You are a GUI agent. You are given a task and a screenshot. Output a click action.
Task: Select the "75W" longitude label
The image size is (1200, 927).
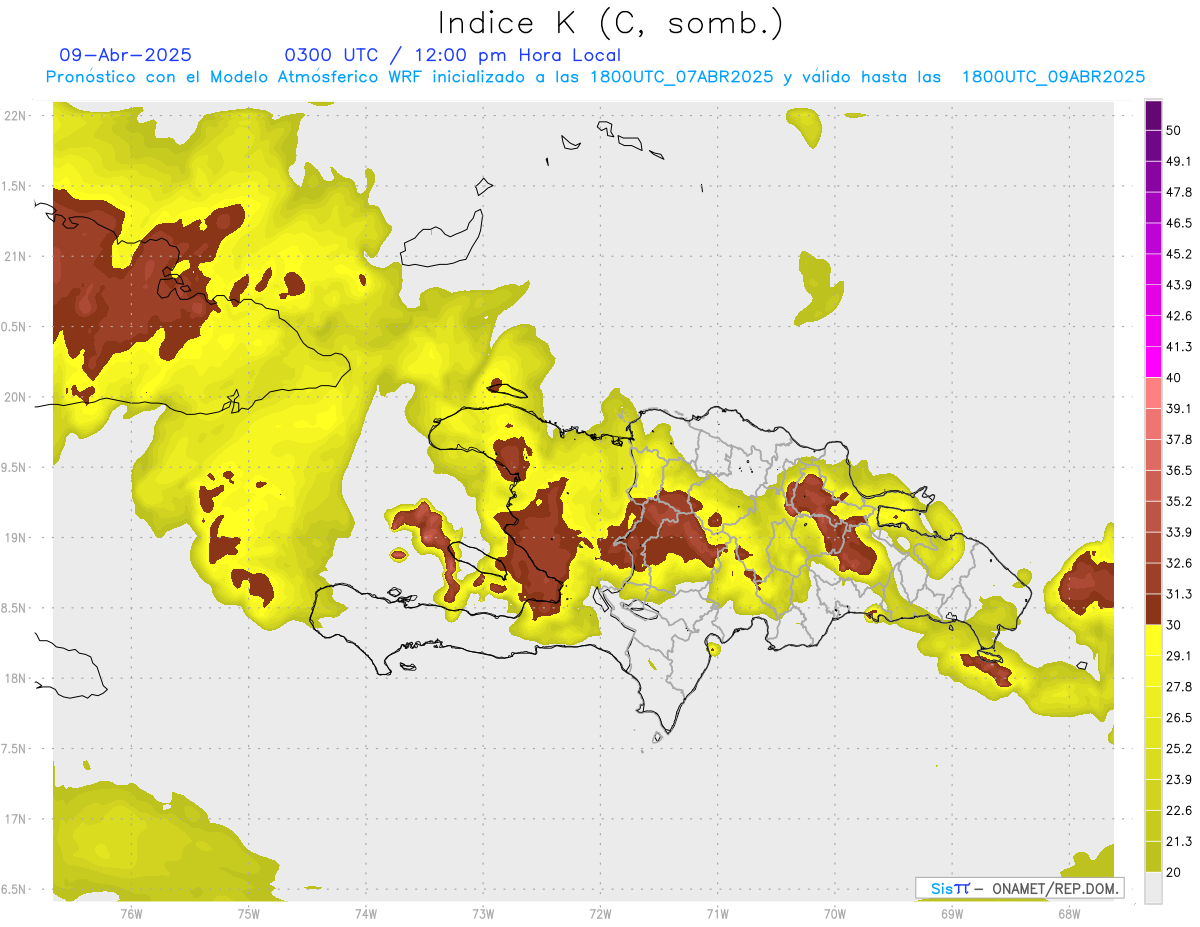point(249,914)
